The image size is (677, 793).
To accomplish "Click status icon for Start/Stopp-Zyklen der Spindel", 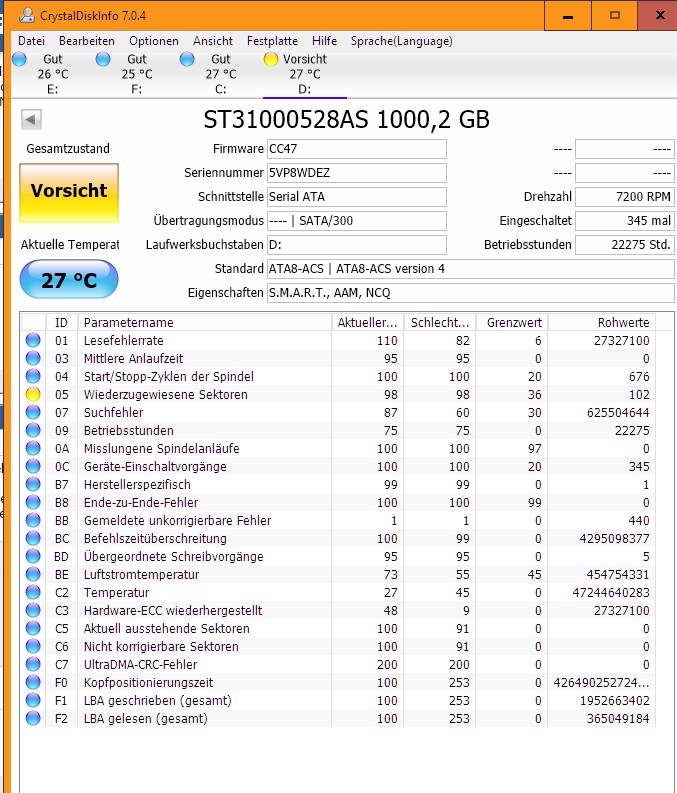I will pyautogui.click(x=33, y=376).
